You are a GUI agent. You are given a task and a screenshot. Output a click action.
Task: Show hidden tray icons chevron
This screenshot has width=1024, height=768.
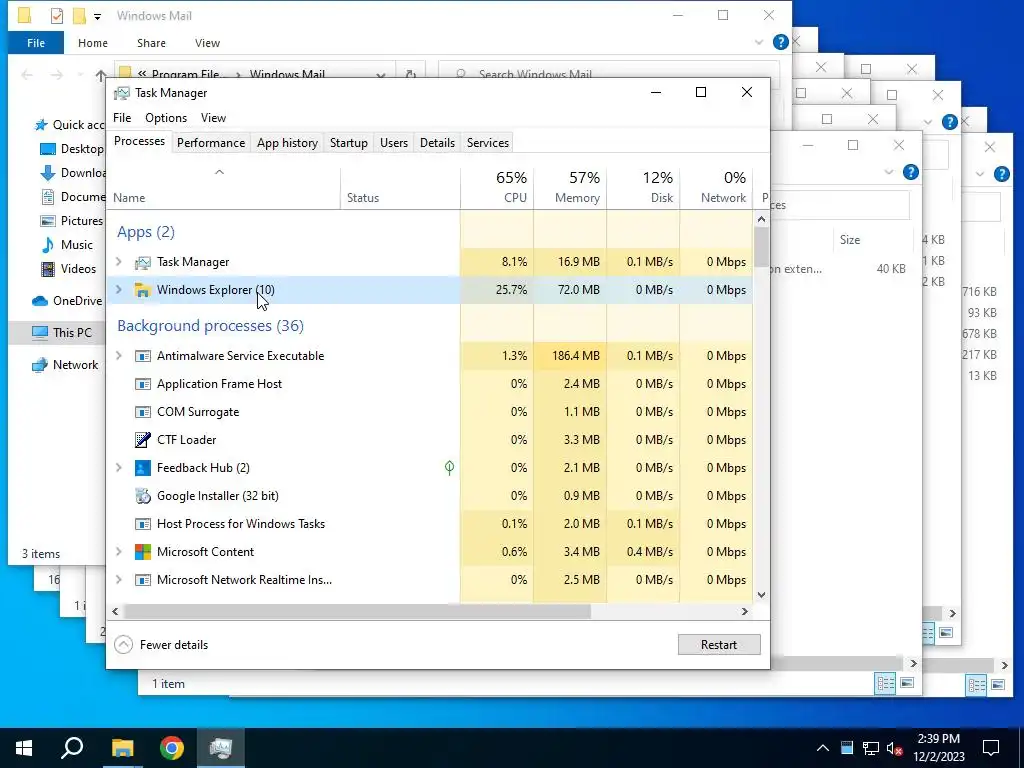click(x=823, y=748)
